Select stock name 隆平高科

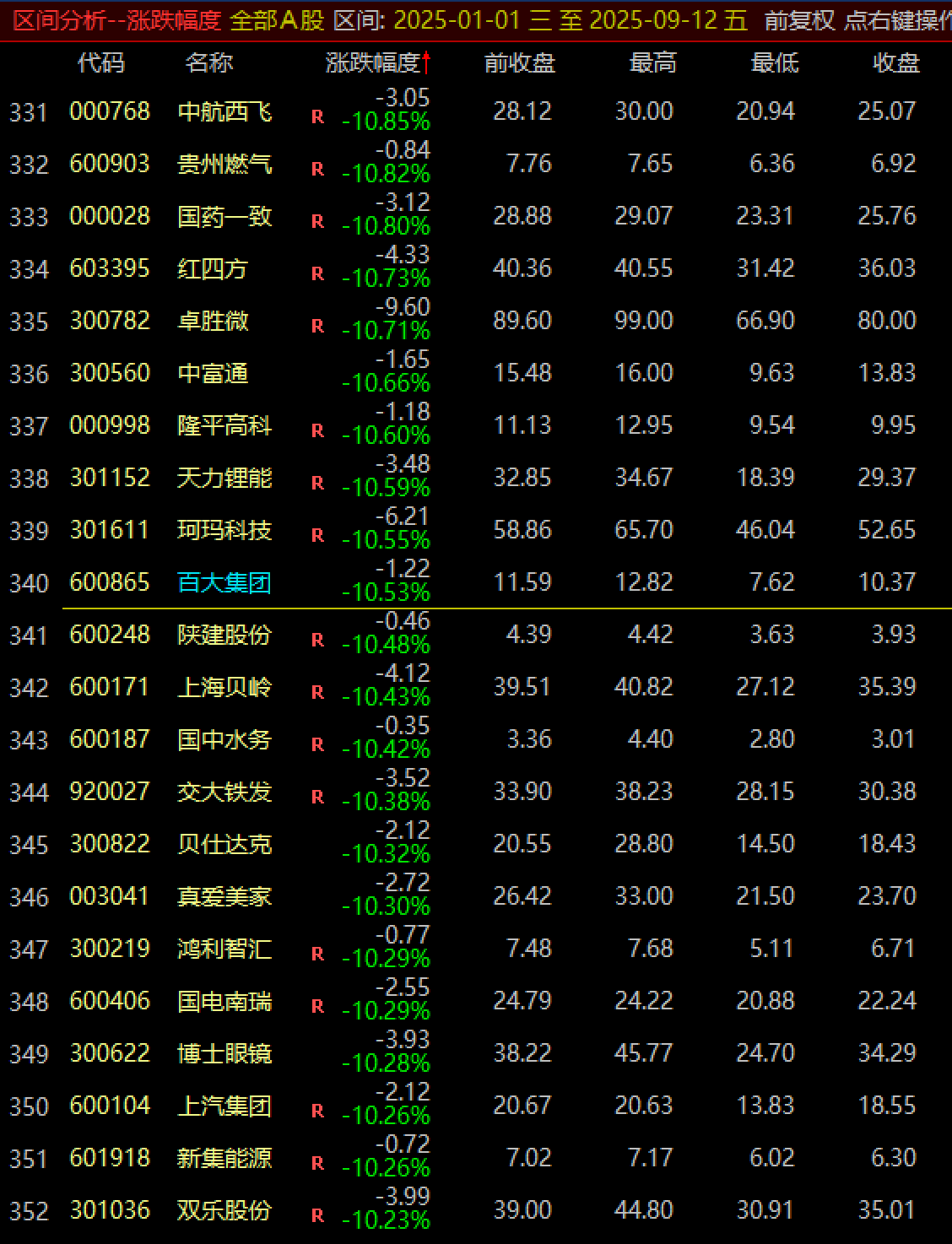pyautogui.click(x=224, y=425)
